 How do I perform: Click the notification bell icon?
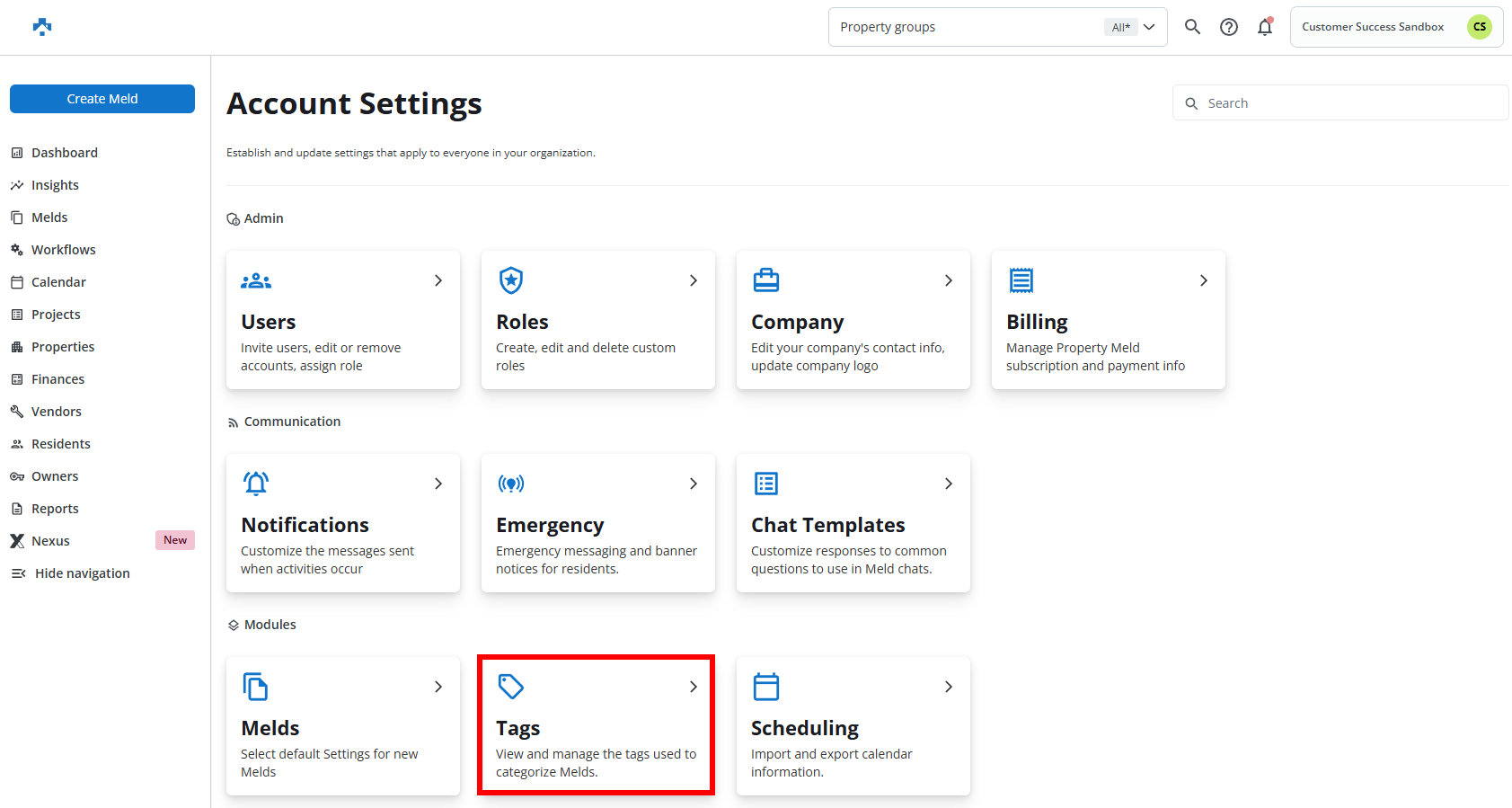coord(1264,27)
